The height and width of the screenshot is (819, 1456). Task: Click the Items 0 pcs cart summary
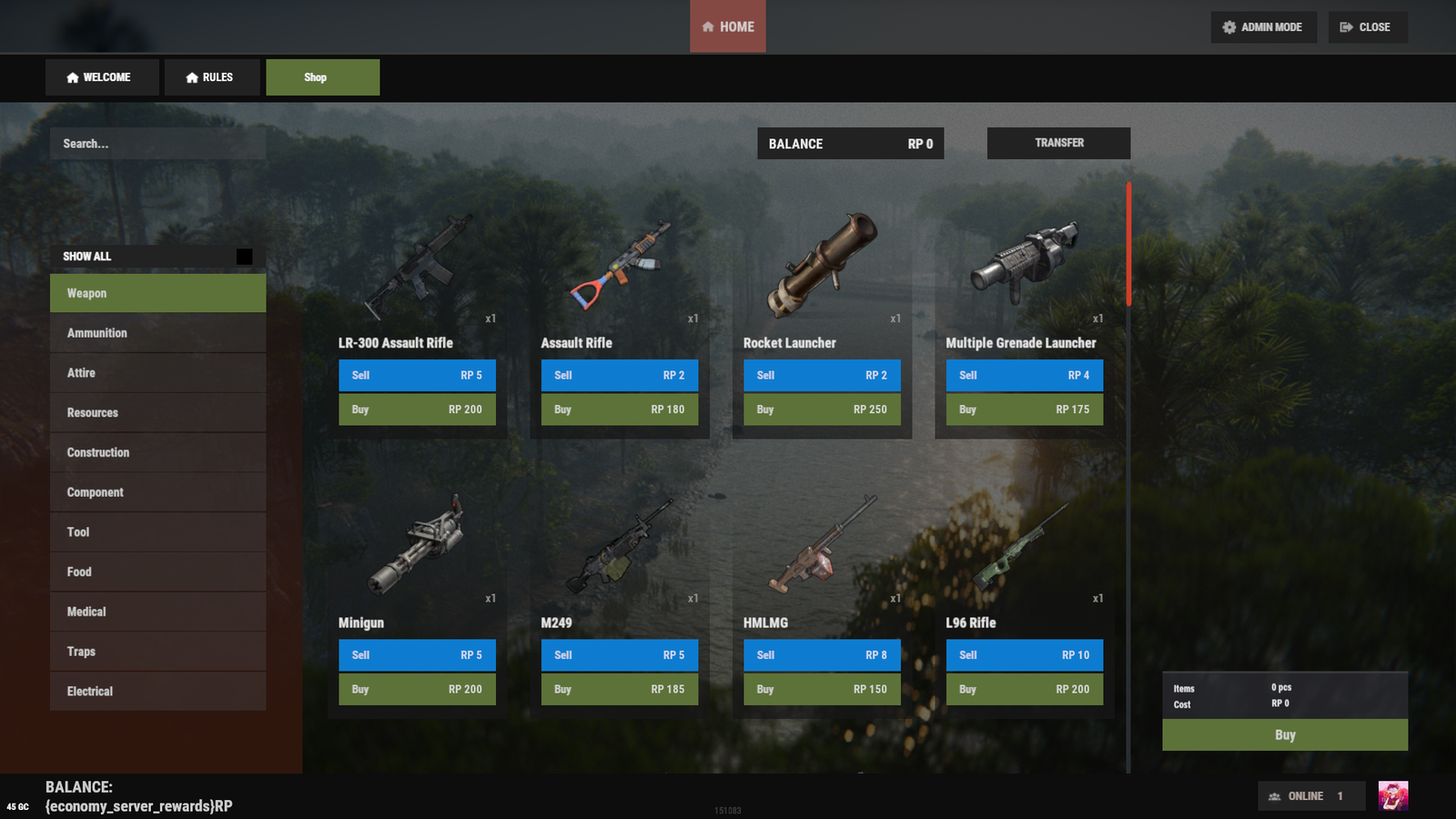click(1232, 688)
